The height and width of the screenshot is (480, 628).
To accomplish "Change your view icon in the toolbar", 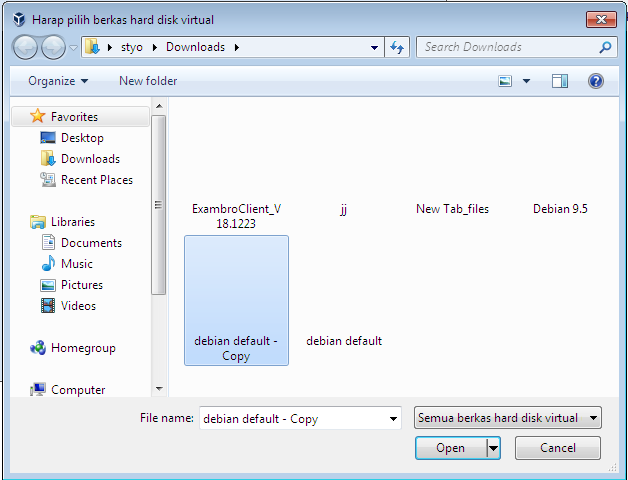I will [505, 81].
